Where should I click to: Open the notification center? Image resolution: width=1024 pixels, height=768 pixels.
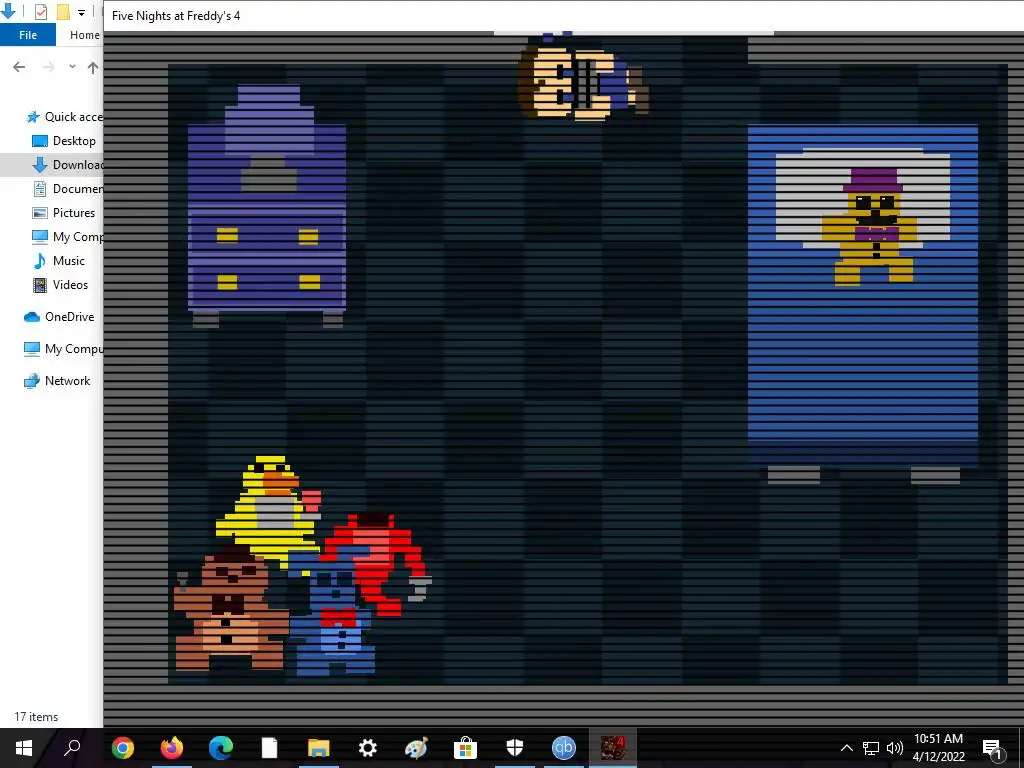click(993, 748)
